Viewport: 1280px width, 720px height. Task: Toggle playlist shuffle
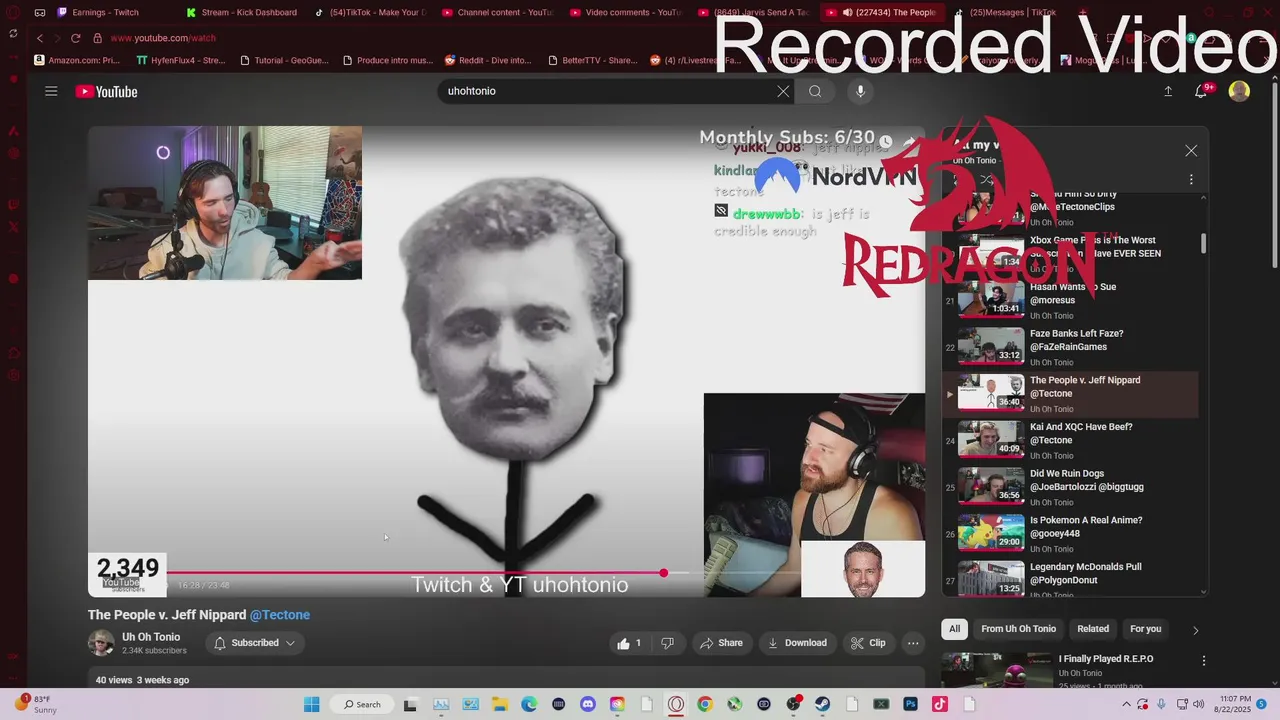[986, 180]
